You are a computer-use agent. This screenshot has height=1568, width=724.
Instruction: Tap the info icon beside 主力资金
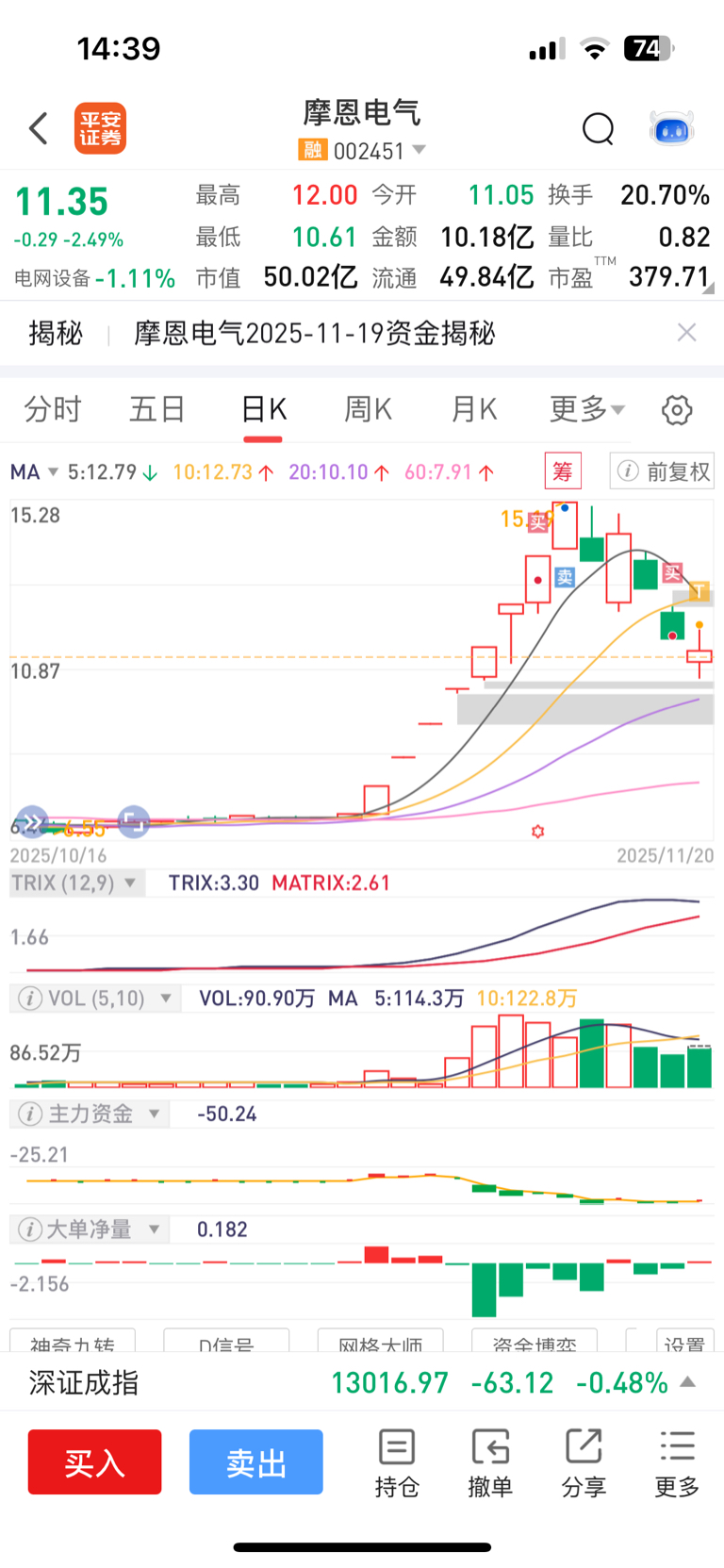pyautogui.click(x=30, y=1114)
